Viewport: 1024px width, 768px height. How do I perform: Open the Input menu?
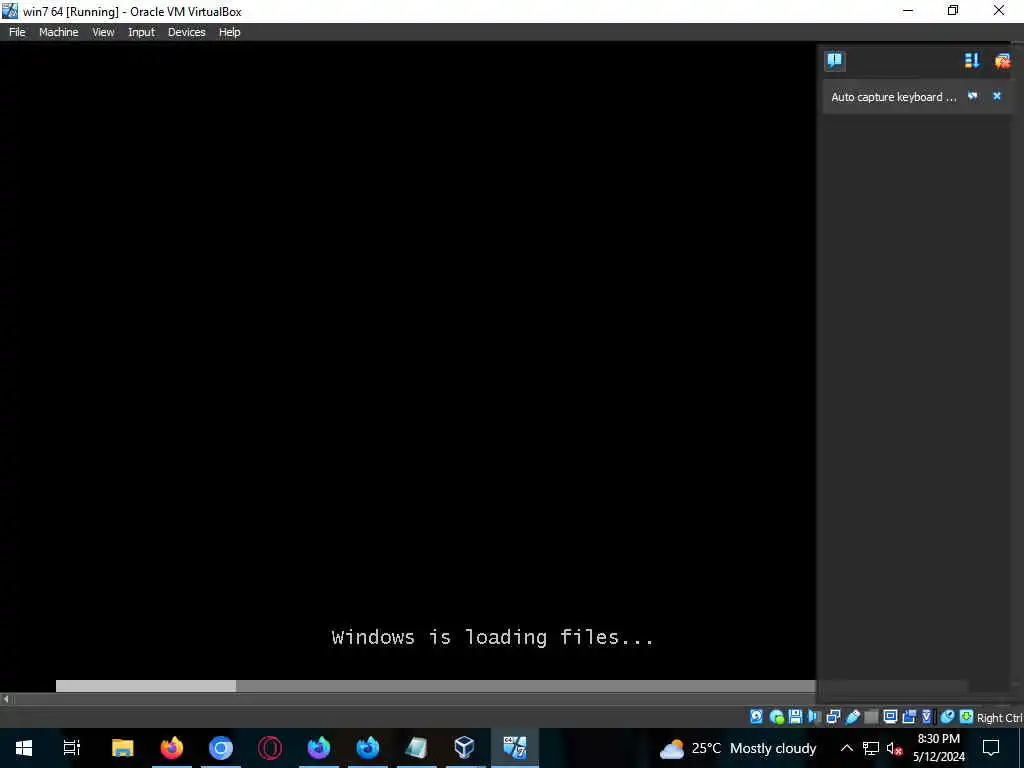(x=141, y=32)
